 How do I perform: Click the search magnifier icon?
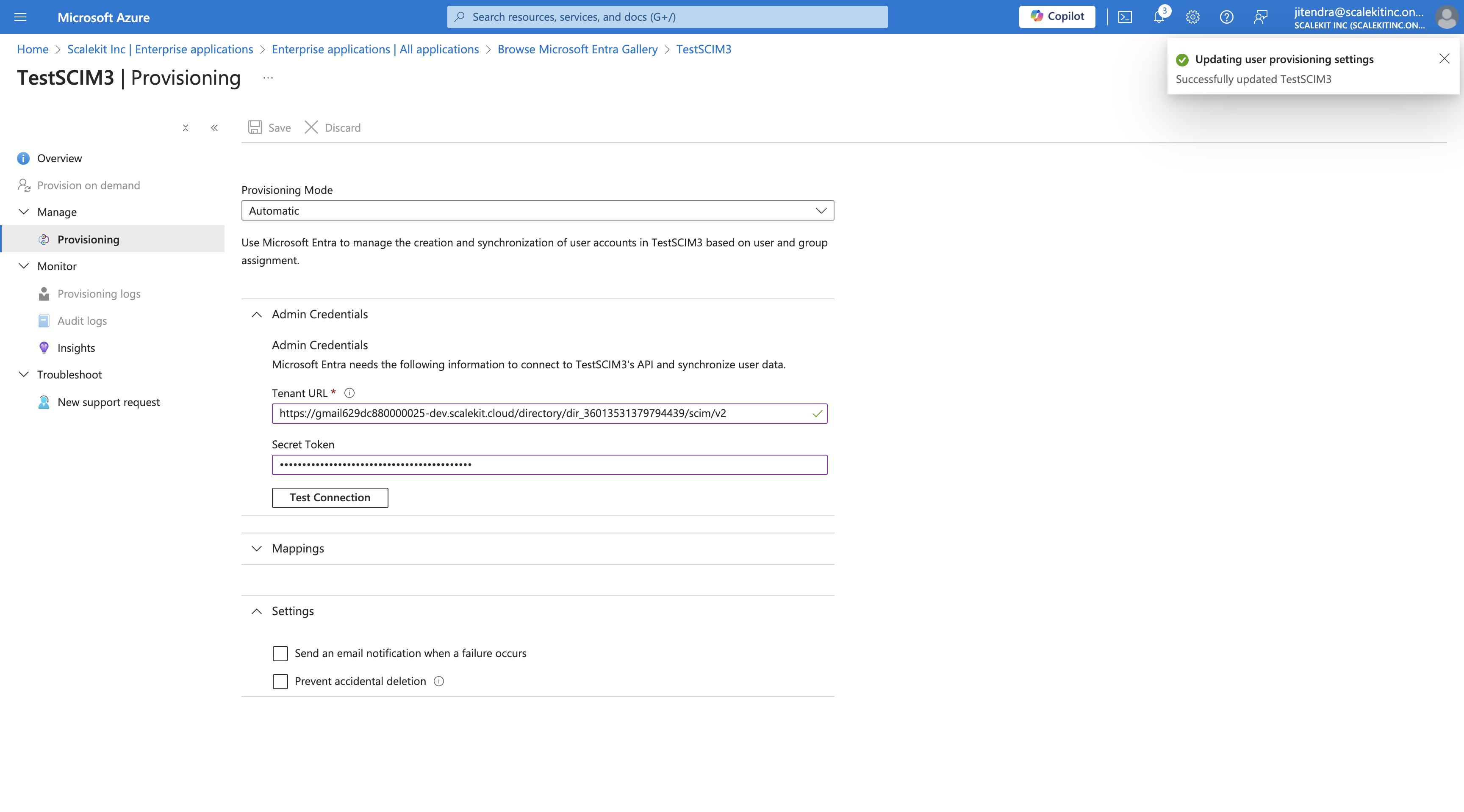[x=460, y=17]
